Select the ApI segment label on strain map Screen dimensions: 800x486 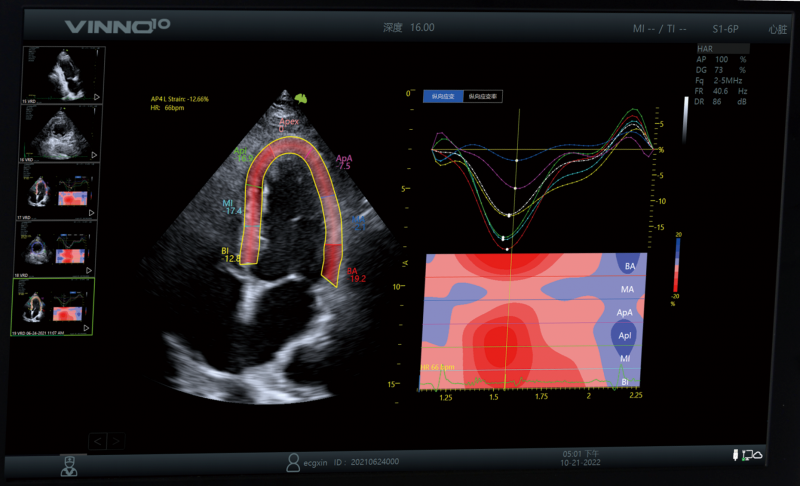click(x=625, y=336)
